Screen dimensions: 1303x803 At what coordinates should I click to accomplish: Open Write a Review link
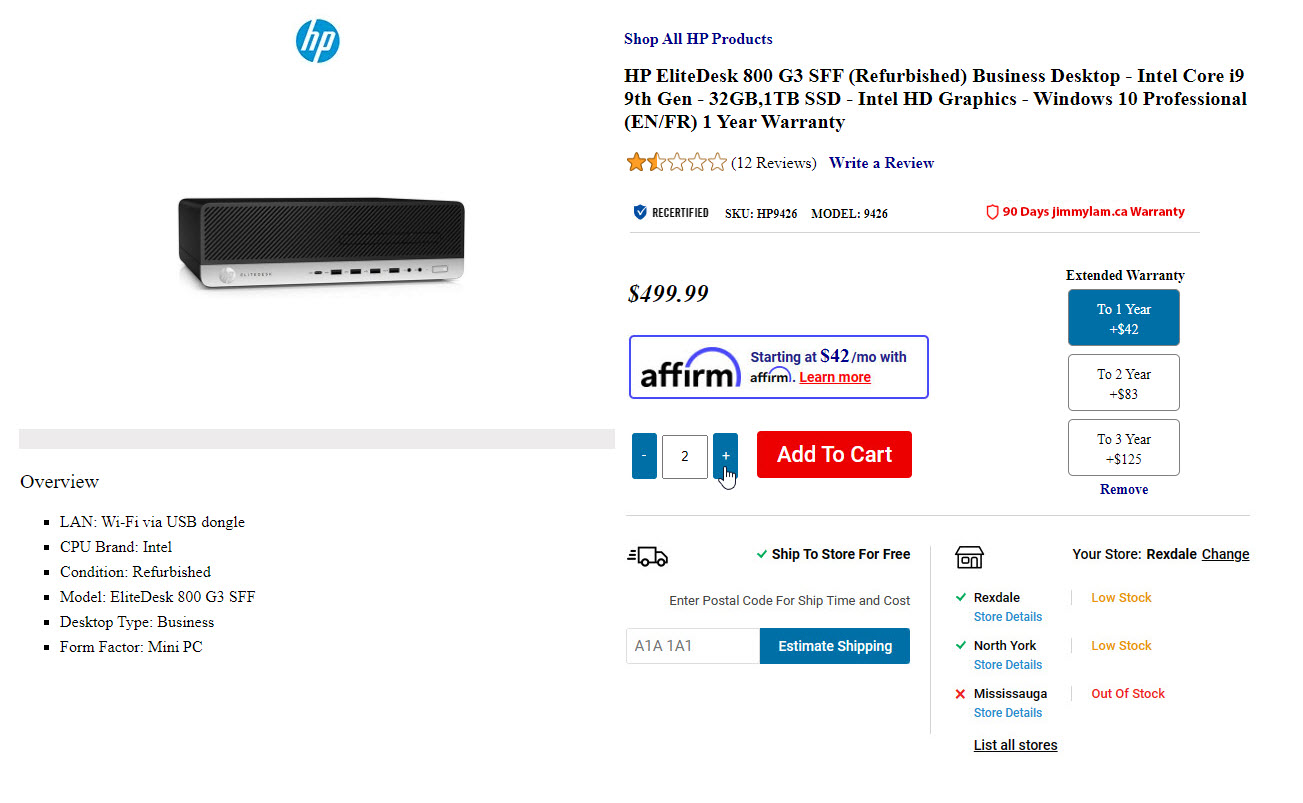881,163
